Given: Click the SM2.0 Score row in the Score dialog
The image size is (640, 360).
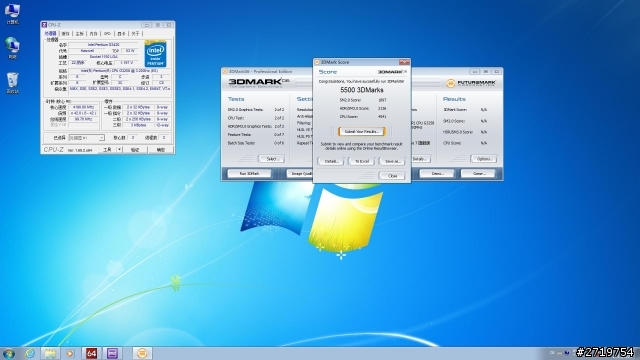Looking at the screenshot, I should (363, 100).
